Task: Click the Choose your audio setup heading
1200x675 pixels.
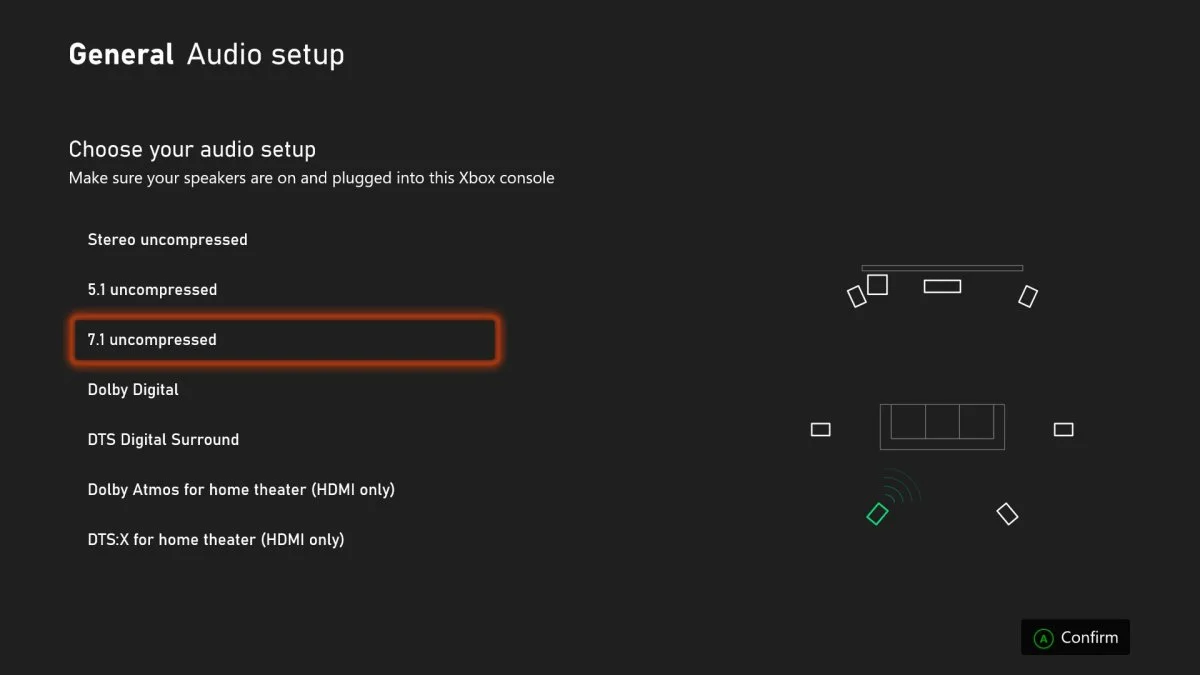Action: pos(191,148)
